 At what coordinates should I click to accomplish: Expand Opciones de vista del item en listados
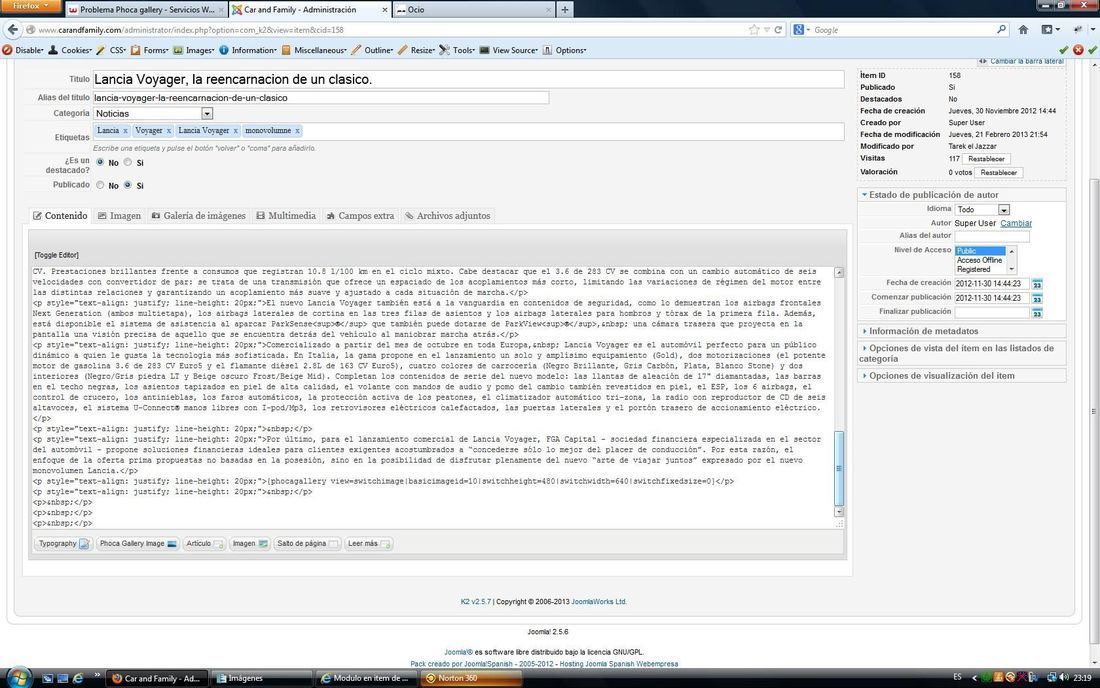pos(961,353)
